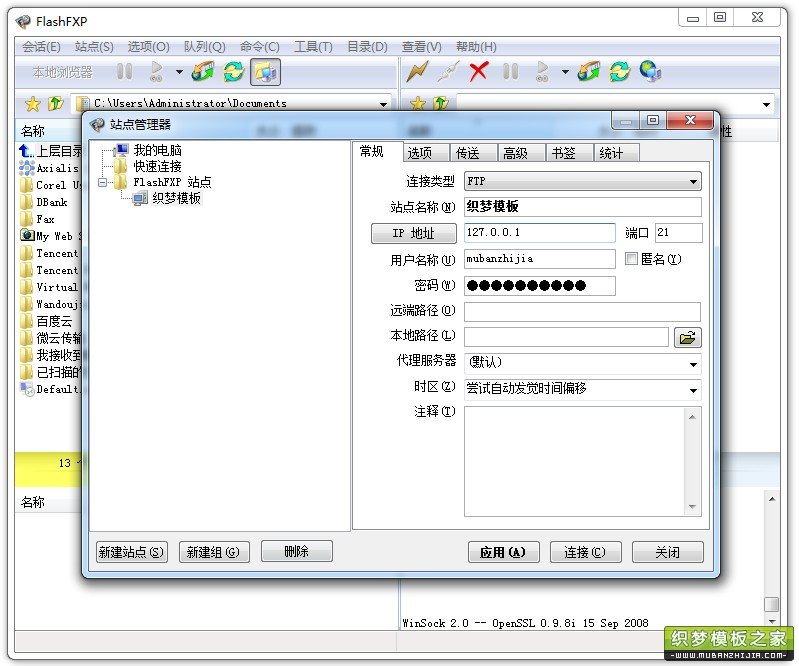
Task: Click the 连接(C) button
Action: point(585,552)
